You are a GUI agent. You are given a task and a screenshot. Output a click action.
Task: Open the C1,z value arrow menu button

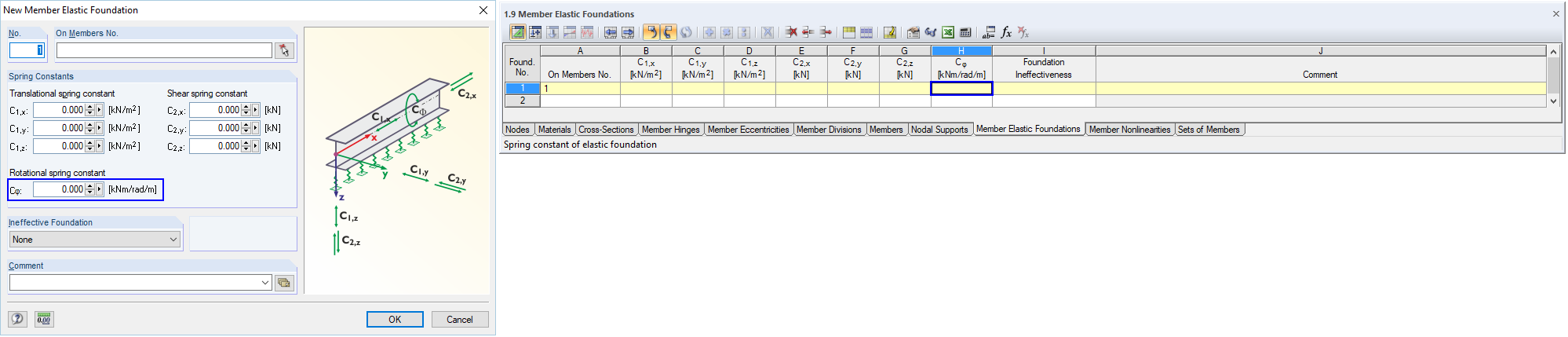click(x=99, y=146)
